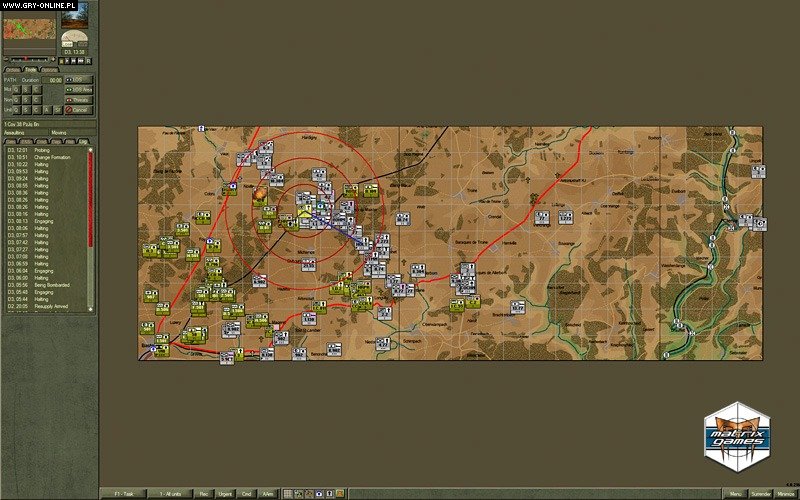
Task: Open the Gen tab in unit panel
Action: 11,141
